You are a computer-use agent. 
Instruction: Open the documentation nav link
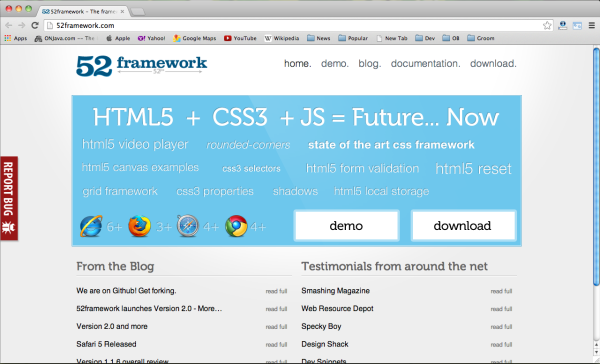click(426, 64)
